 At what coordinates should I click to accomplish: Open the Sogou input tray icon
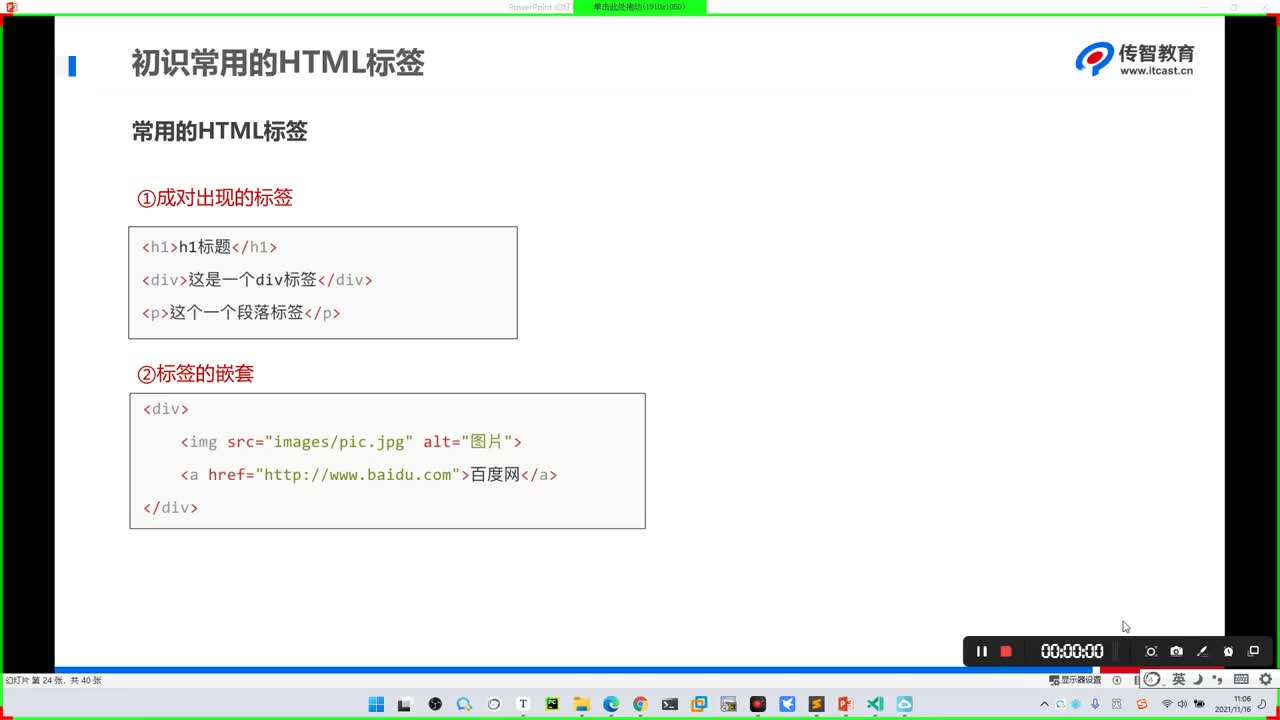click(1142, 704)
